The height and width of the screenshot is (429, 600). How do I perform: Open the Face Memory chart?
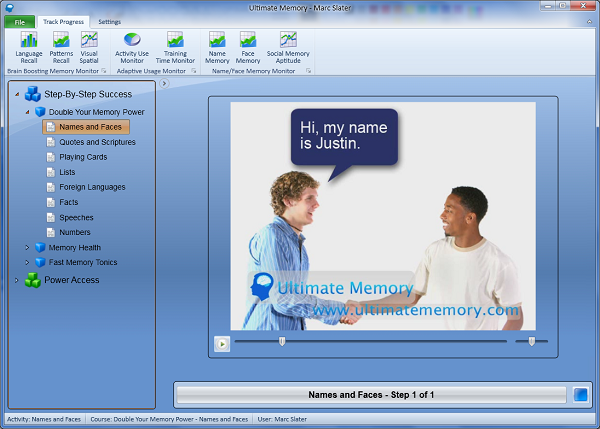[x=248, y=47]
